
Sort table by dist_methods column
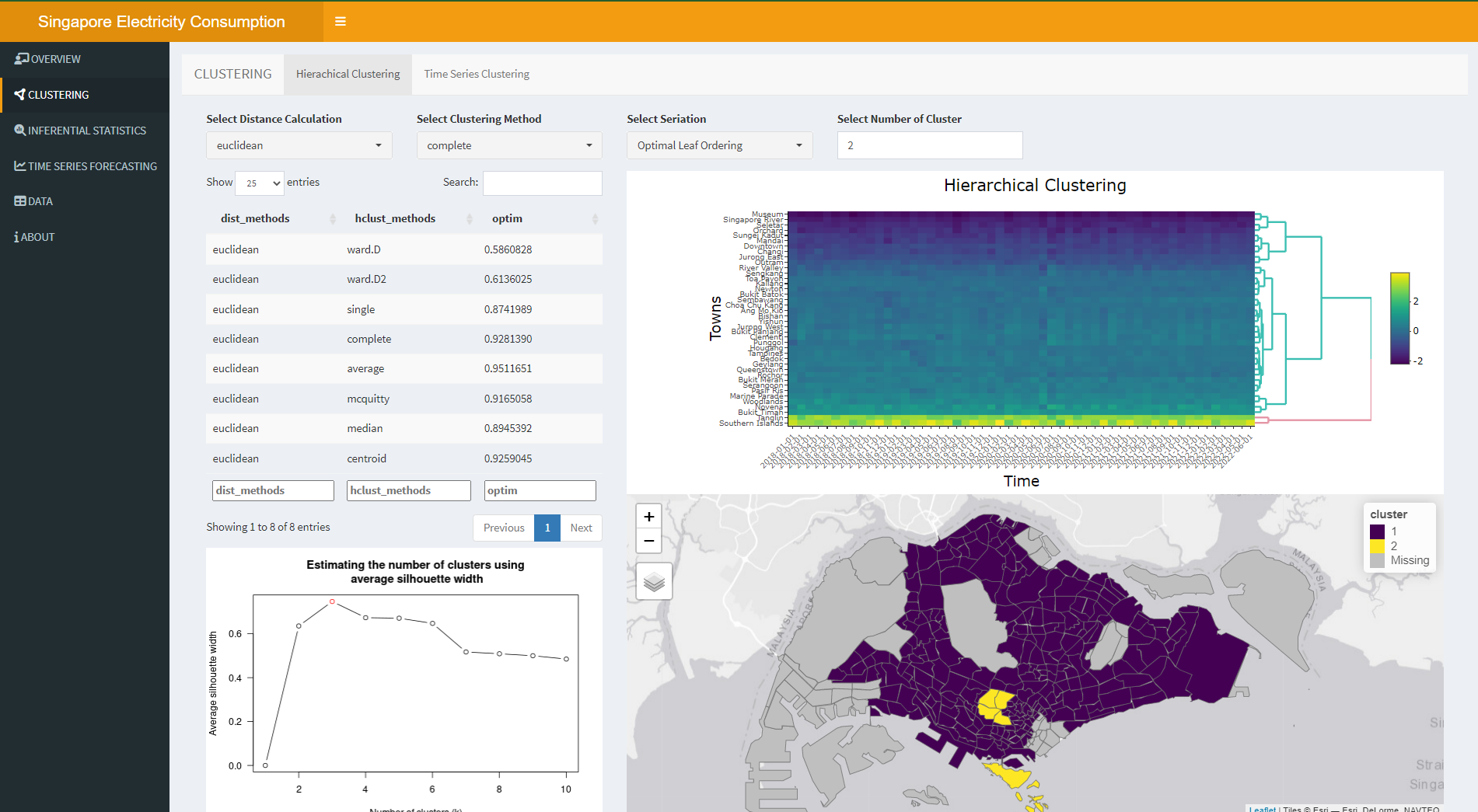[255, 219]
